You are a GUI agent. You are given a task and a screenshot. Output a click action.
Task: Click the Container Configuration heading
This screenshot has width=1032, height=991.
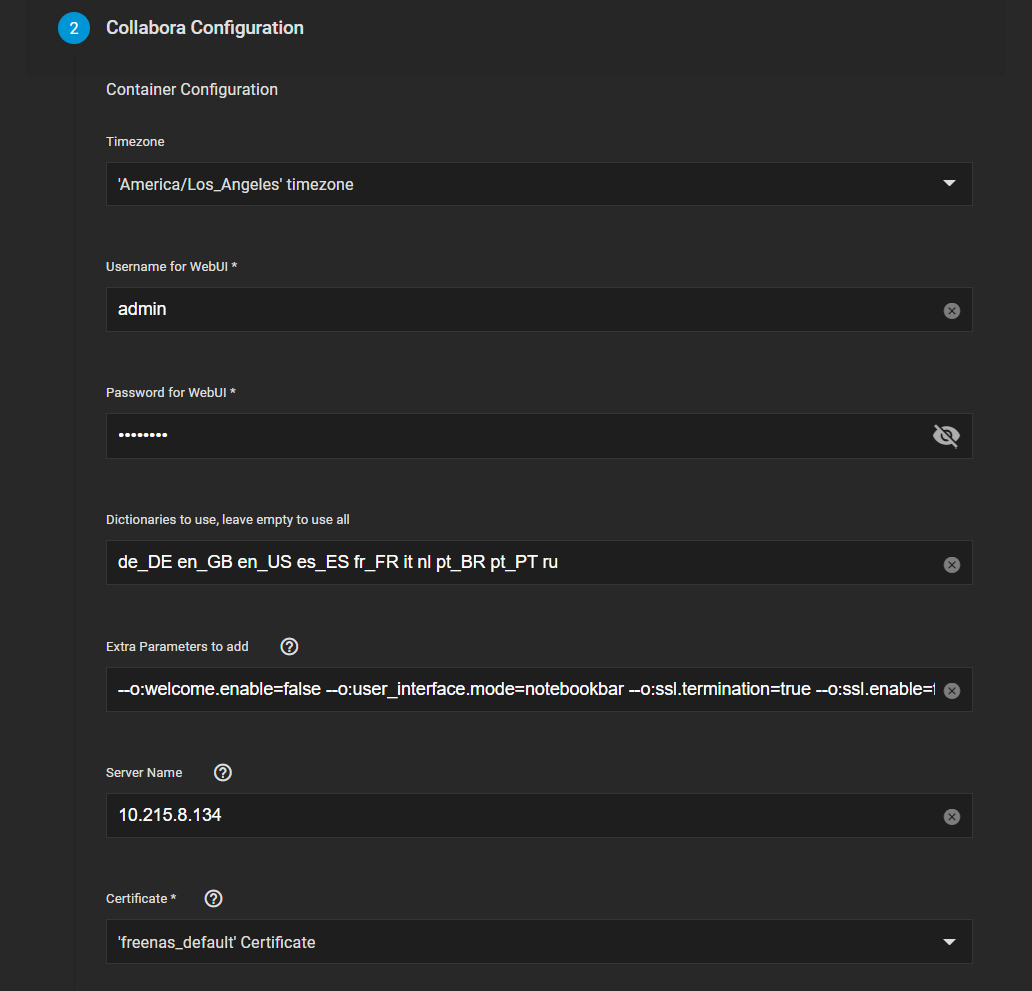tap(192, 89)
